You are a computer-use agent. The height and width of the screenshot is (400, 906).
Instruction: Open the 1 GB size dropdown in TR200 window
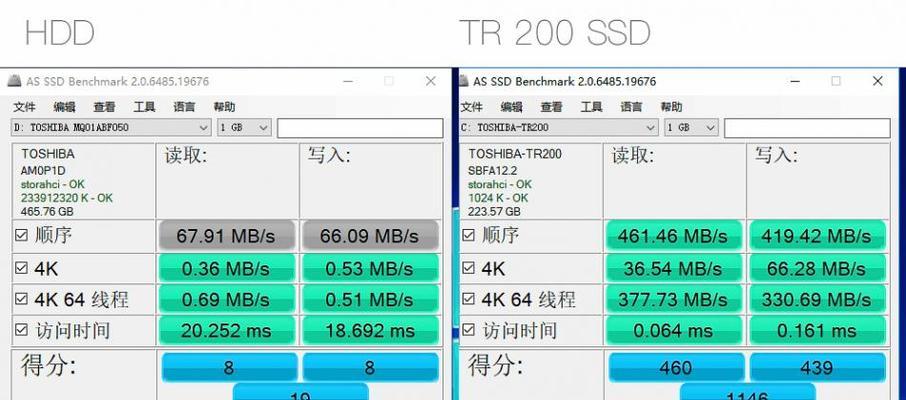pyautogui.click(x=691, y=128)
